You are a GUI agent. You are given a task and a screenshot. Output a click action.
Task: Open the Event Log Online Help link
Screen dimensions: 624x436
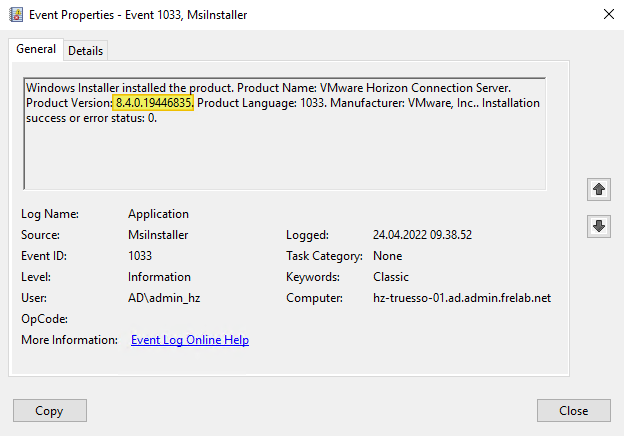[x=190, y=340]
